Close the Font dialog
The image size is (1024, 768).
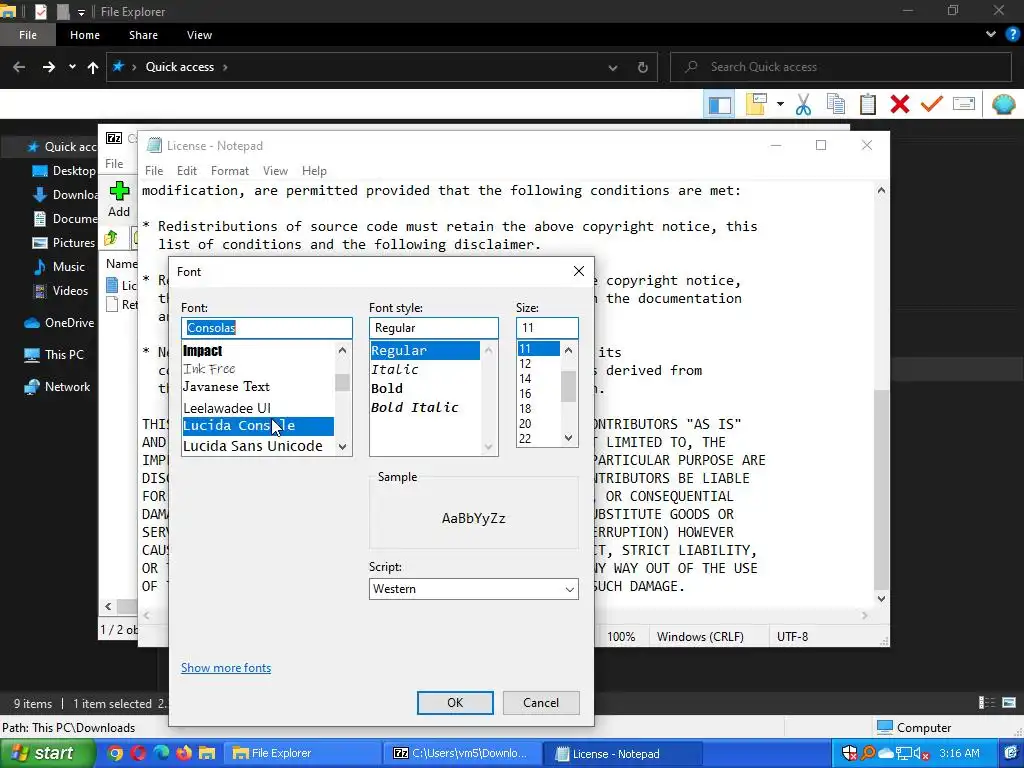click(x=579, y=271)
